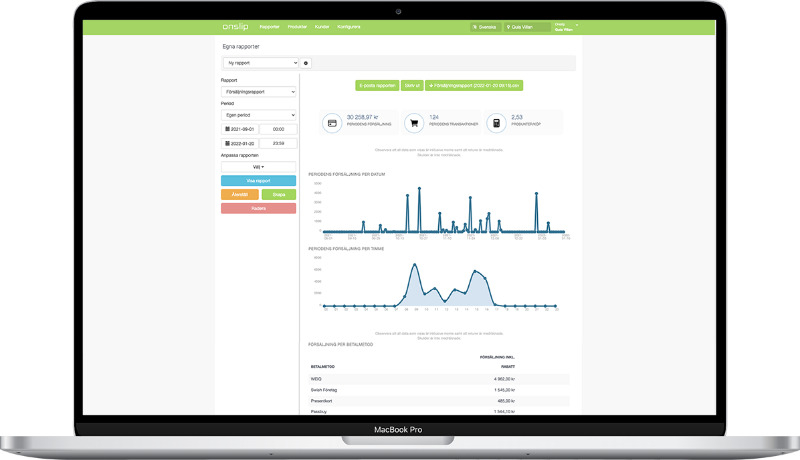Open the Välj customize report dropdown
The image size is (800, 460).
[x=258, y=167]
